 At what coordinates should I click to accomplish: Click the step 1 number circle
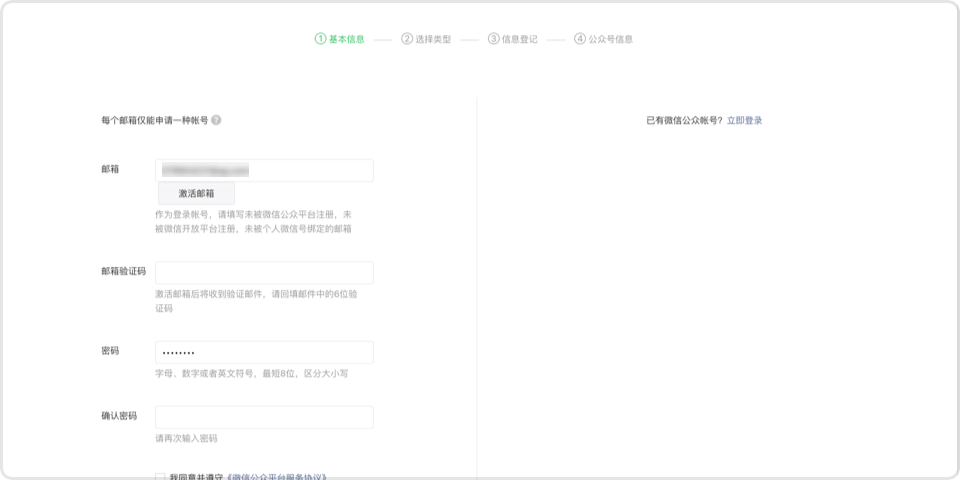[x=321, y=39]
